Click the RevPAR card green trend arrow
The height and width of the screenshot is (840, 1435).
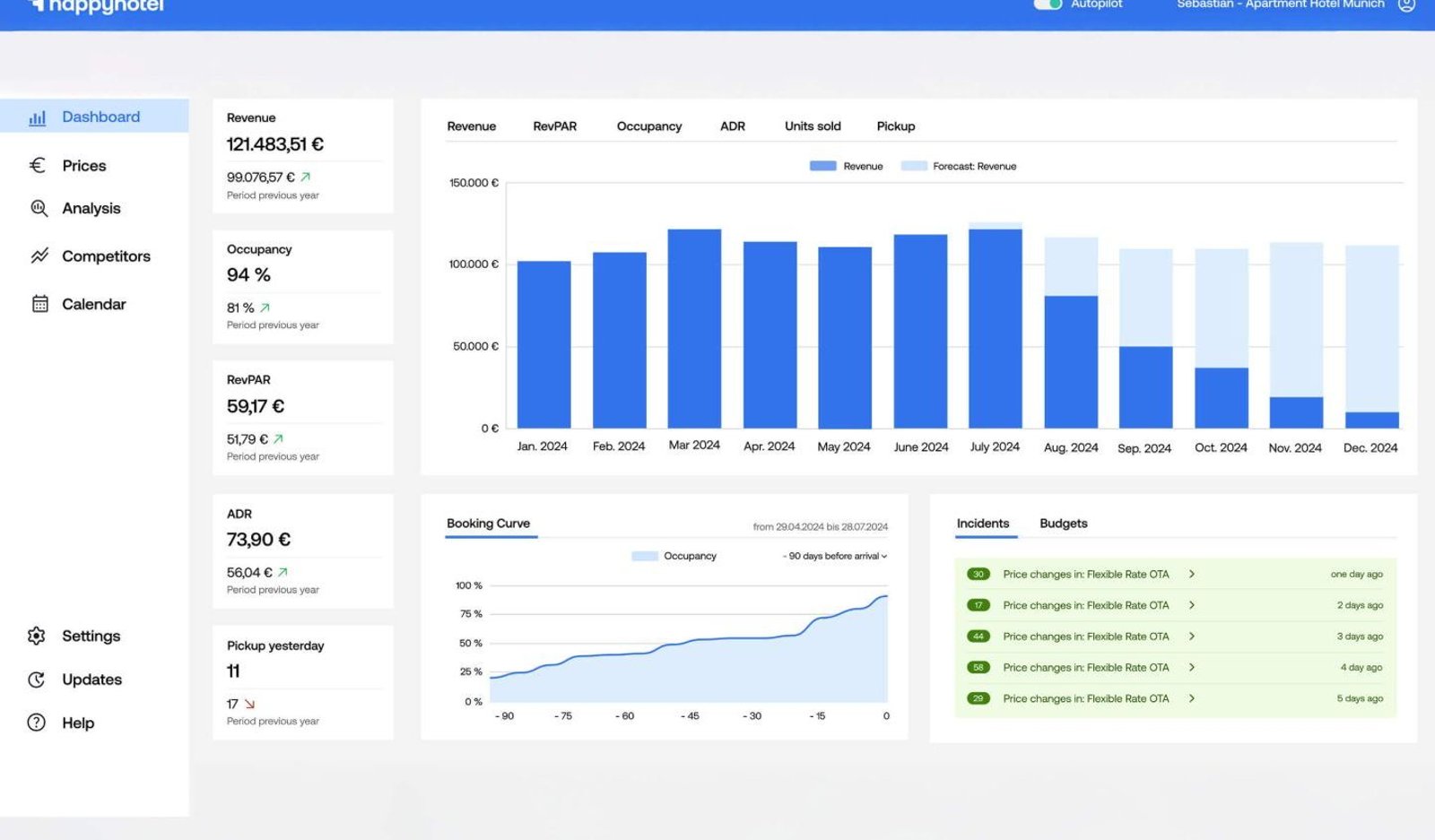pos(278,438)
